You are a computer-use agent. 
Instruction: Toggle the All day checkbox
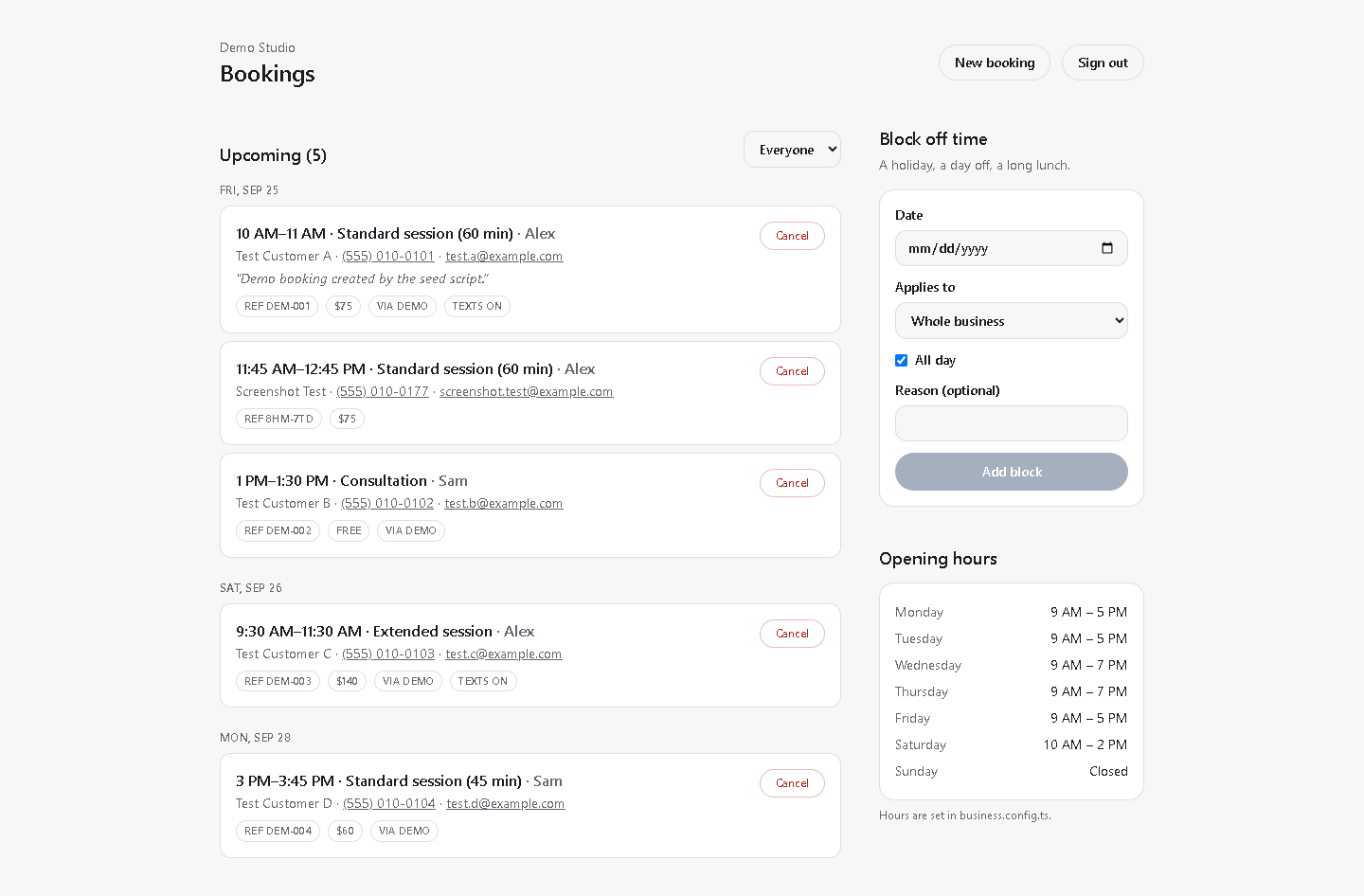(x=901, y=360)
